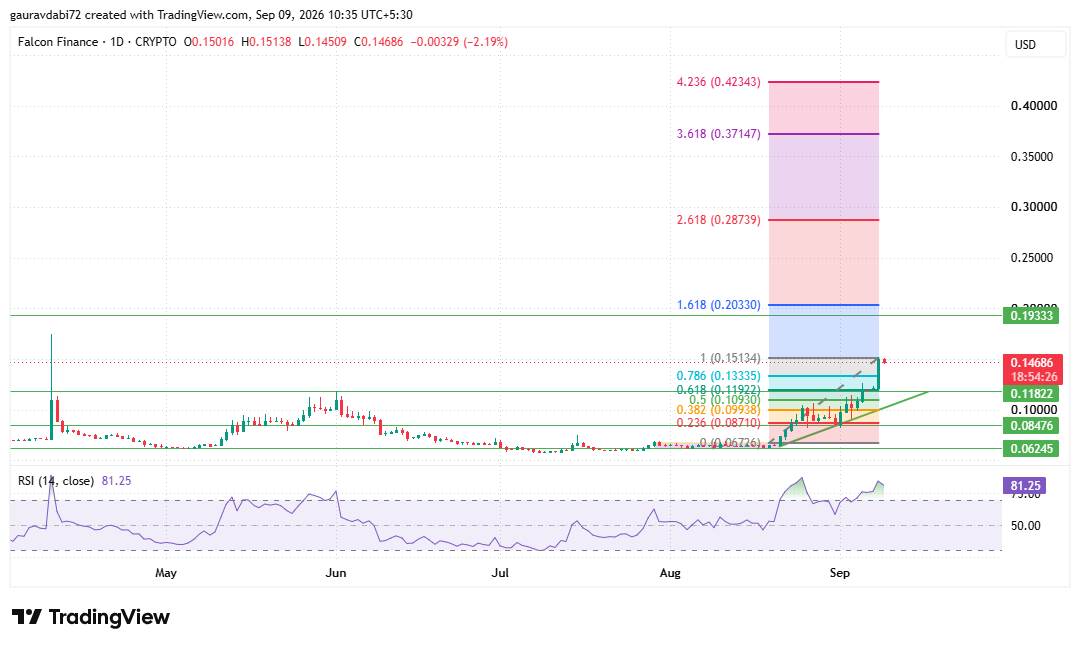Click the USD currency button
Image resolution: width=1080 pixels, height=647 pixels.
1025,45
